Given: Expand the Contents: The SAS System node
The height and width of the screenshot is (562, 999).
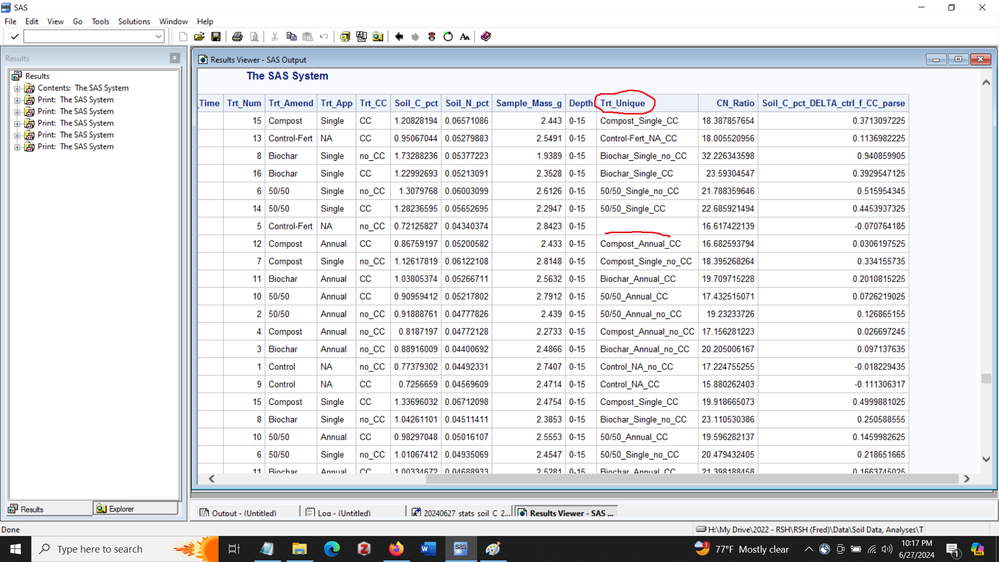Looking at the screenshot, I should point(17,88).
